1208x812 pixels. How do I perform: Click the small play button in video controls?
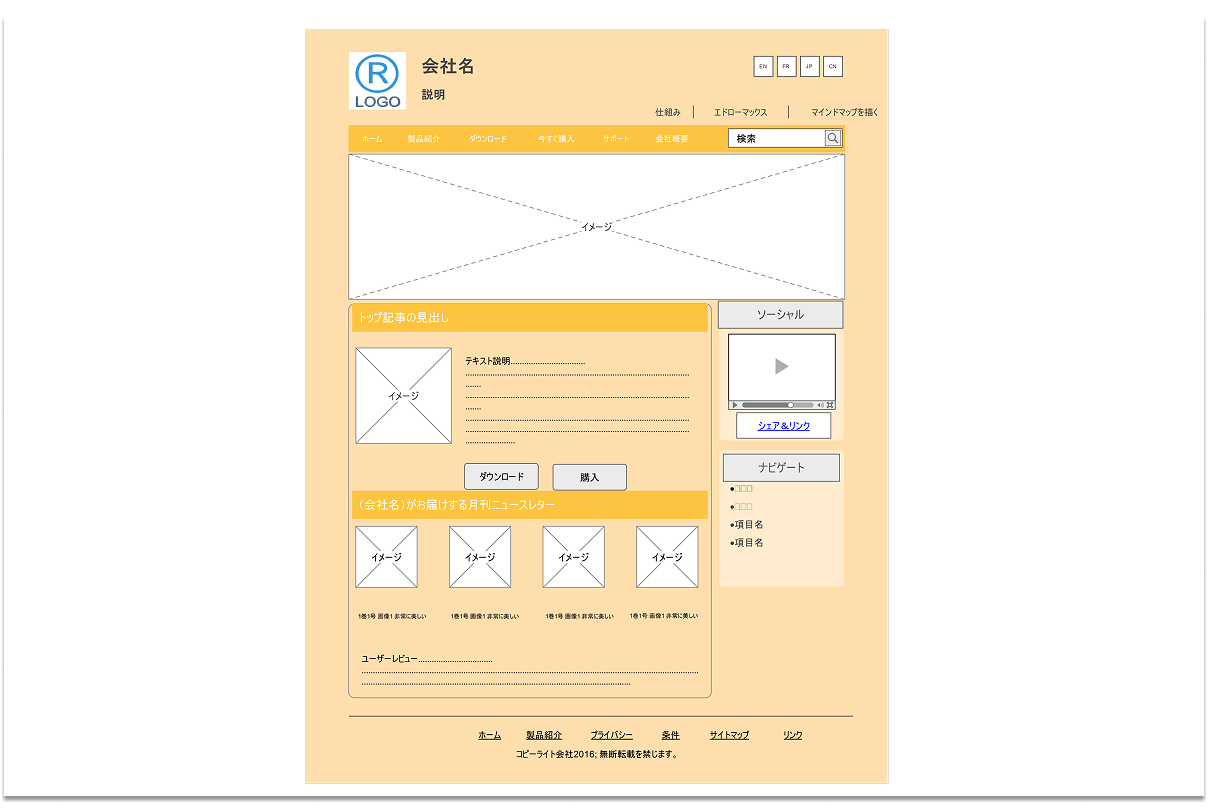tap(735, 405)
